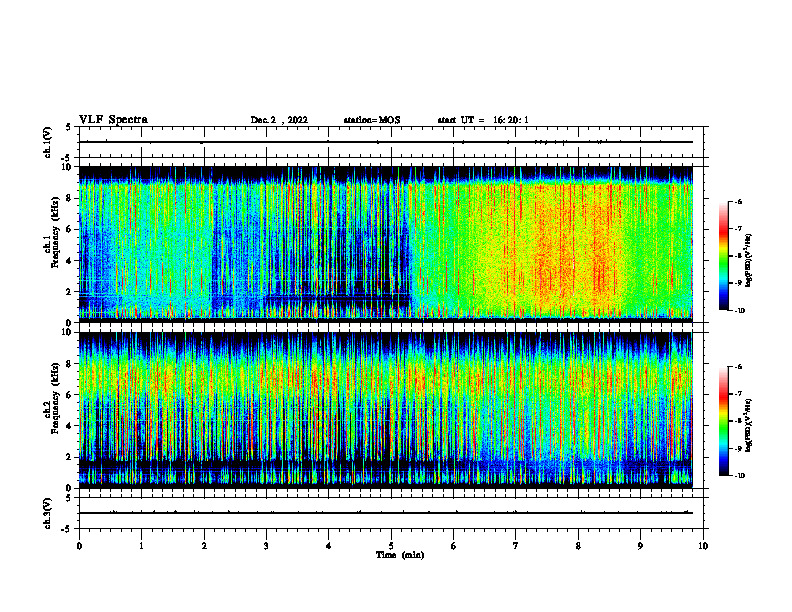Click the ch.1(V) axis label
792x612 pixels.
click(x=48, y=142)
